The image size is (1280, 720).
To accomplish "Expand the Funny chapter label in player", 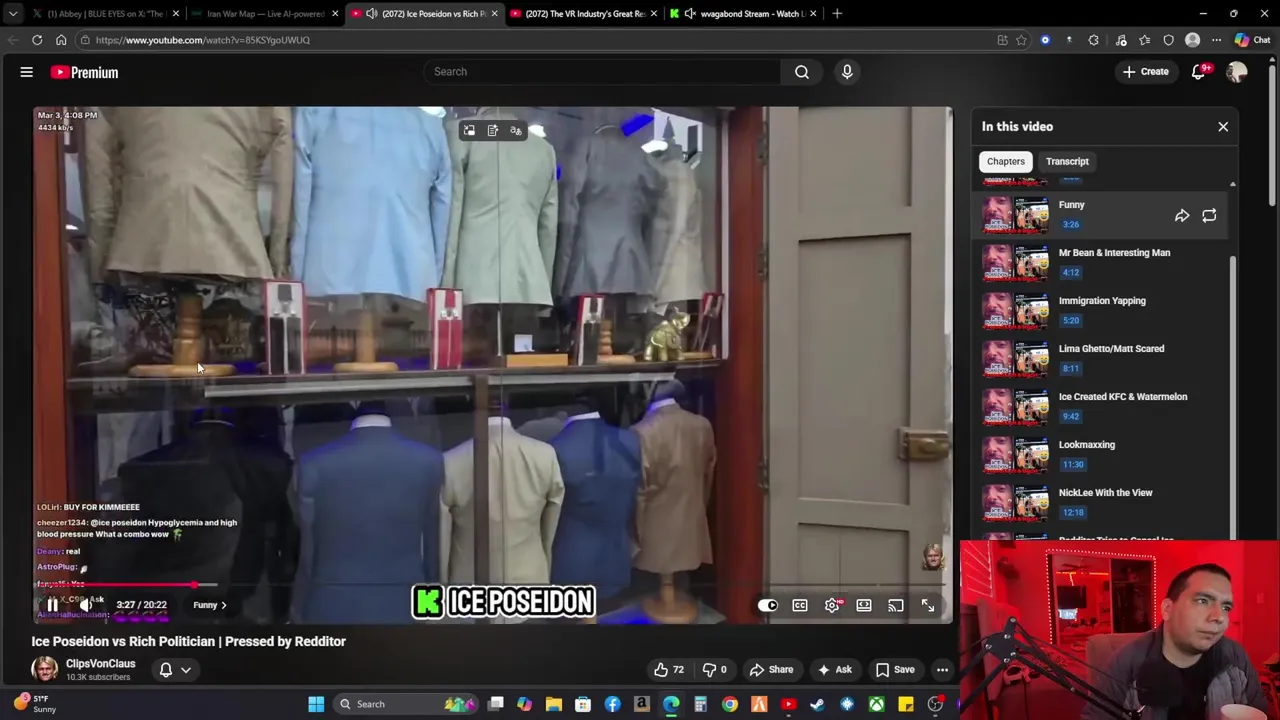I will click(x=210, y=605).
